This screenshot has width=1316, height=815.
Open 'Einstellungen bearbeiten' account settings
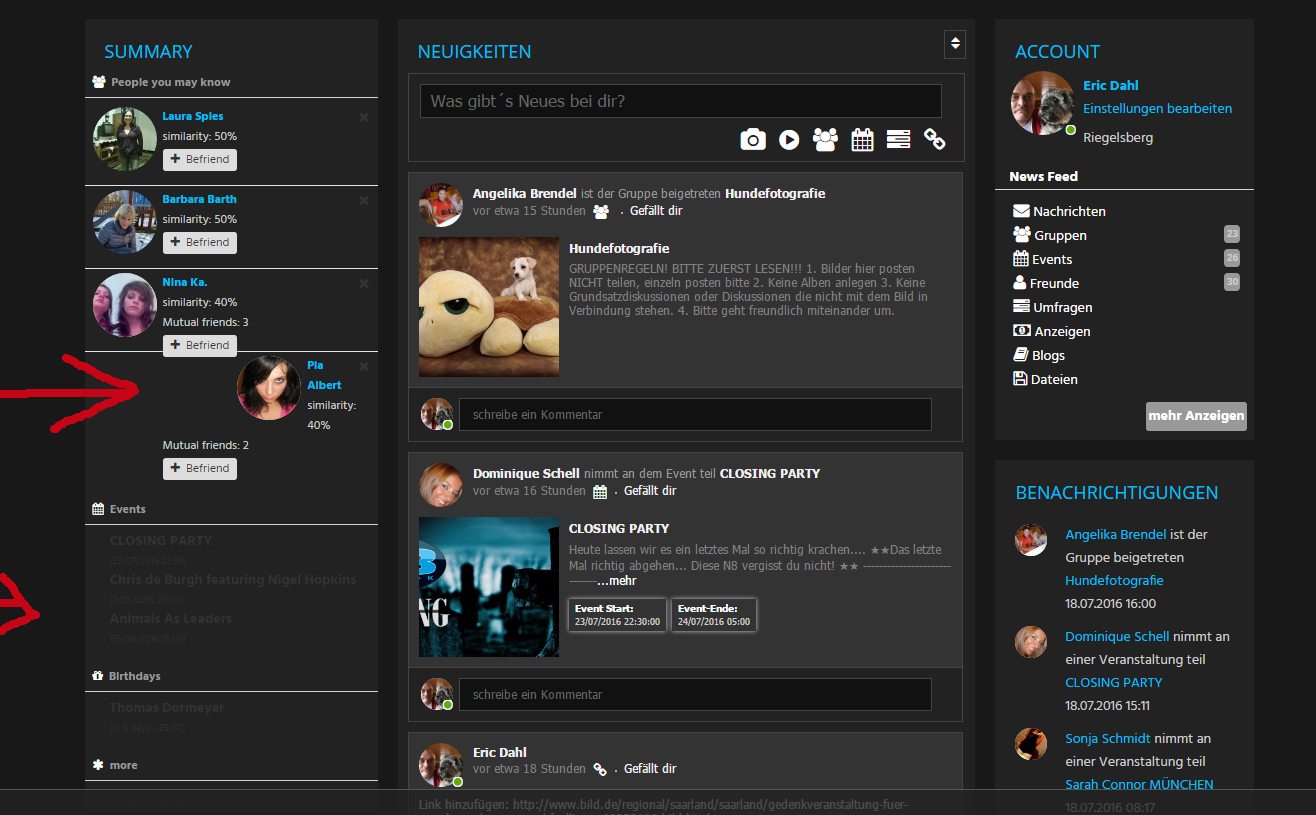1157,108
